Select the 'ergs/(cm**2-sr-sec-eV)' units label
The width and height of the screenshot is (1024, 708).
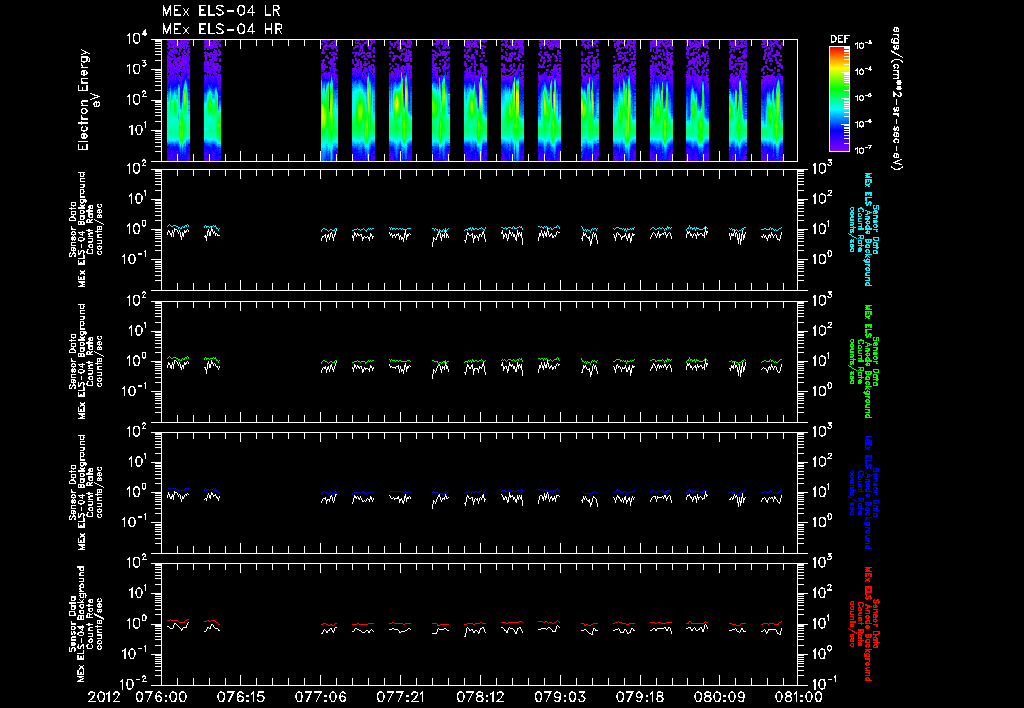click(897, 99)
